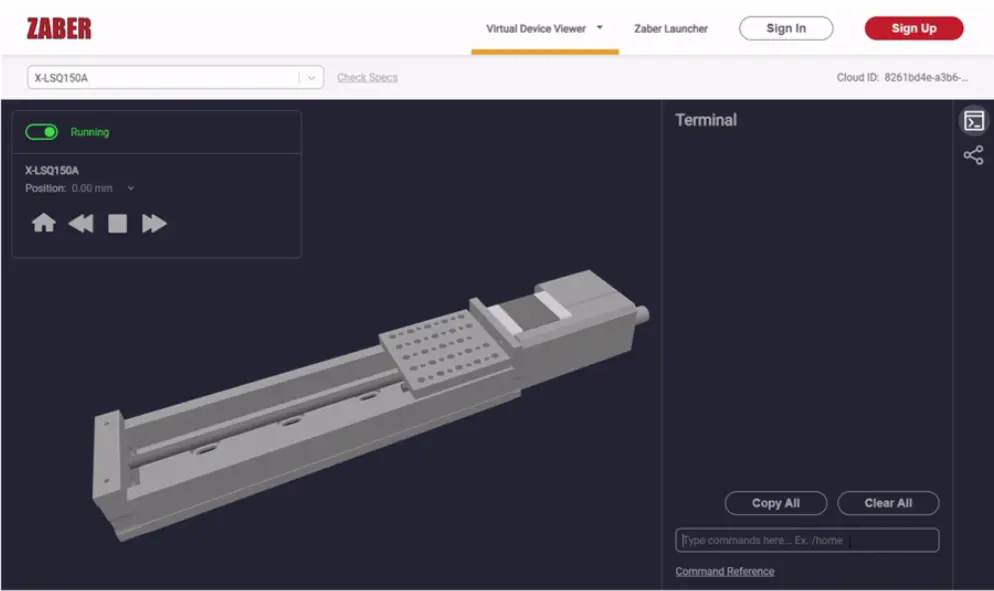994x591 pixels.
Task: Focus the terminal command input field
Action: coord(807,540)
